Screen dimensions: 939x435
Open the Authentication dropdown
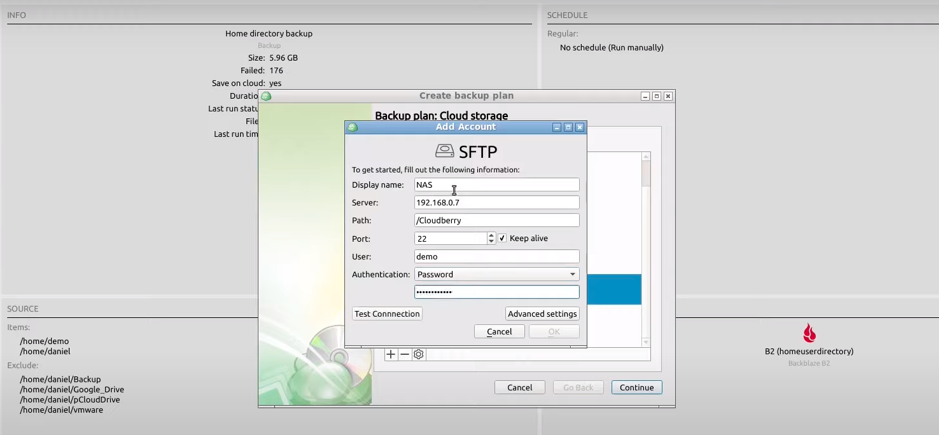point(496,274)
